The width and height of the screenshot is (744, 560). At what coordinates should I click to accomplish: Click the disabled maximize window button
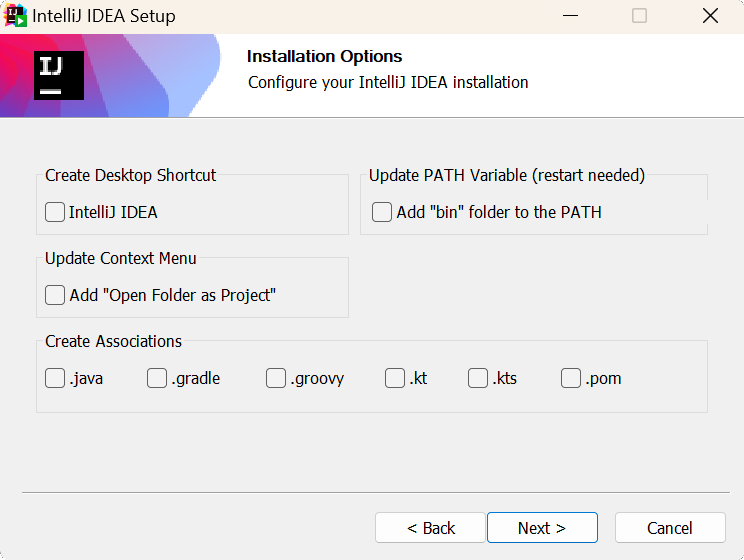point(640,16)
